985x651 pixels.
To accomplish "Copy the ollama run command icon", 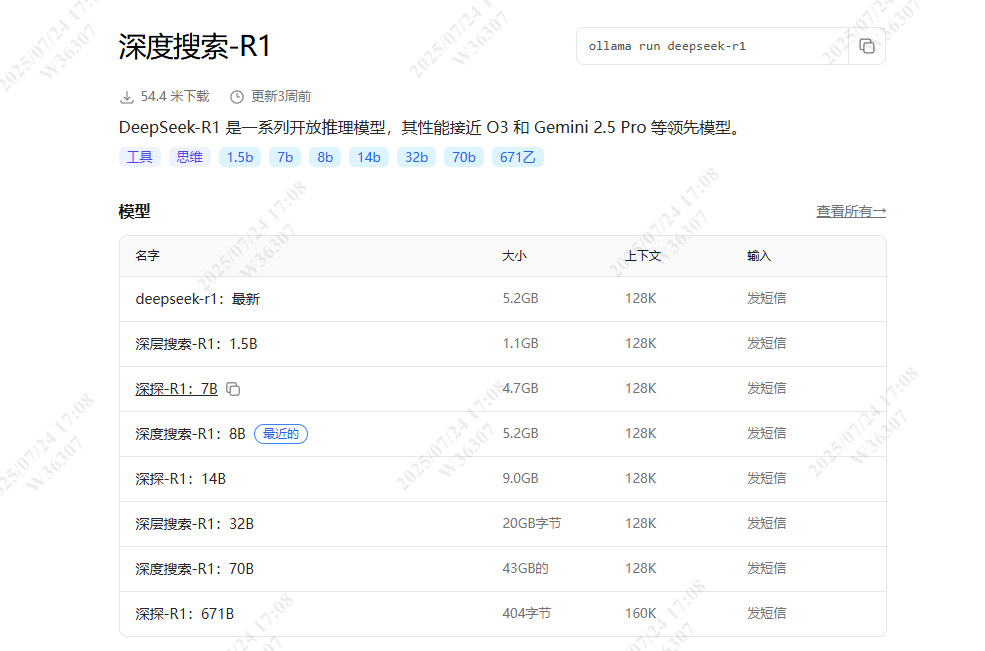I will tap(867, 47).
